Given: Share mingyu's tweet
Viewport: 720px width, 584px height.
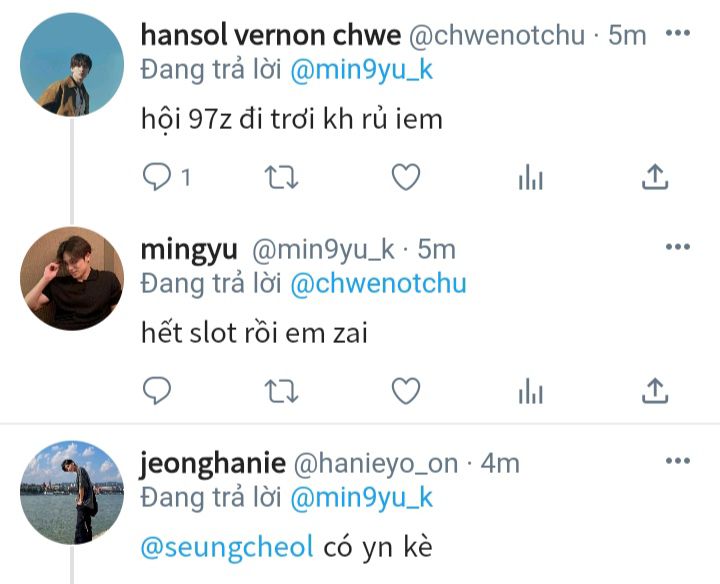Looking at the screenshot, I should 655,390.
